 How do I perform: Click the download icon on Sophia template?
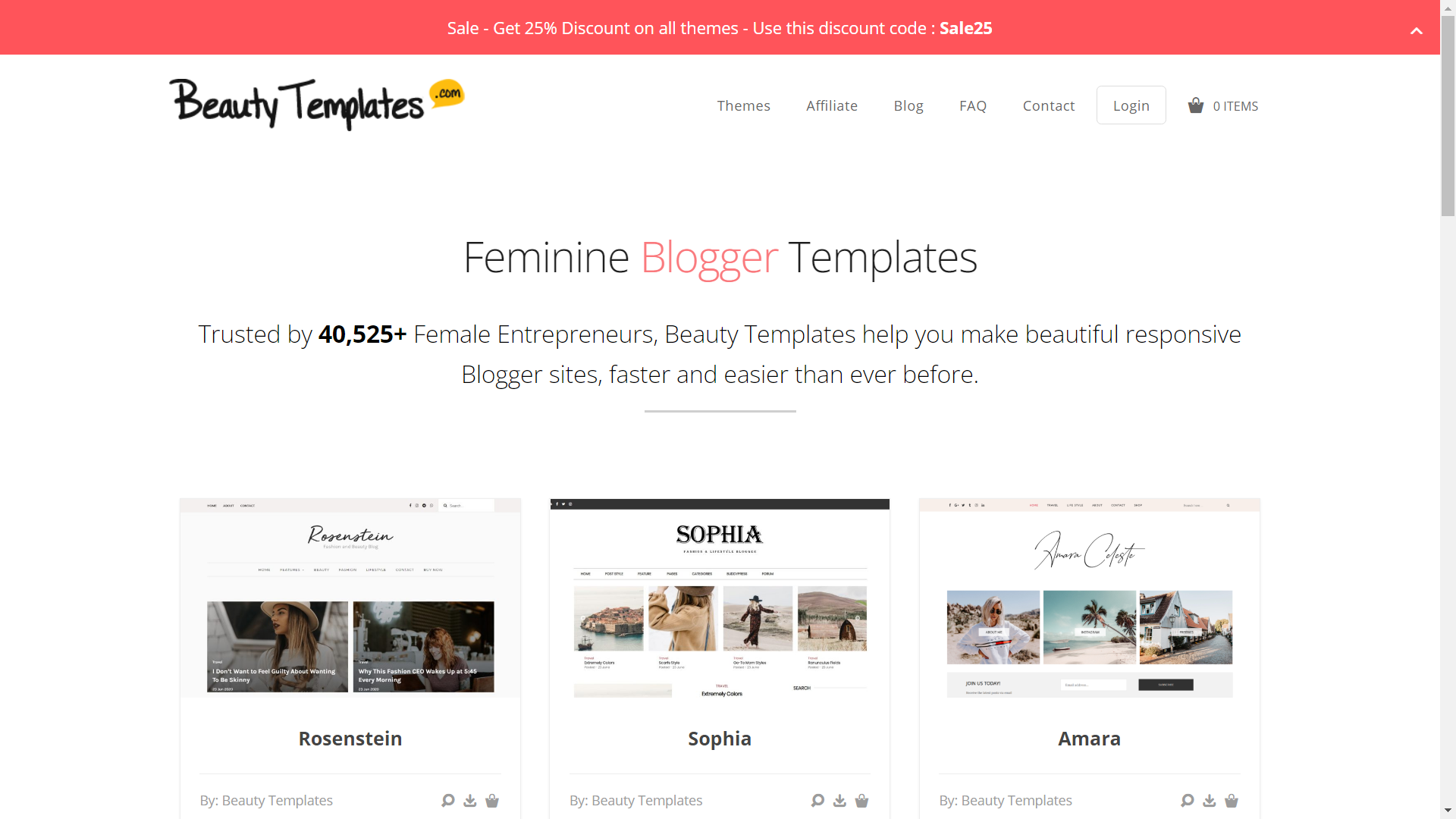[x=839, y=800]
